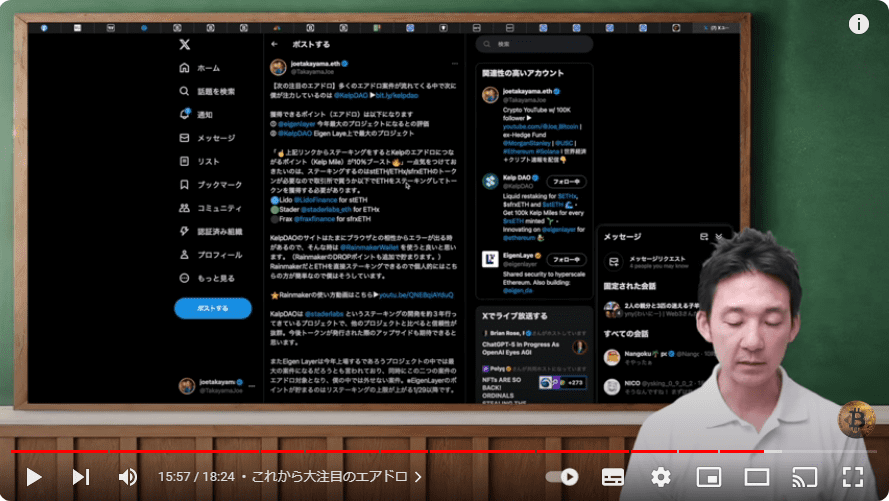Image resolution: width=889 pixels, height=501 pixels.
Task: Toggle the autoplay switch
Action: click(x=562, y=477)
